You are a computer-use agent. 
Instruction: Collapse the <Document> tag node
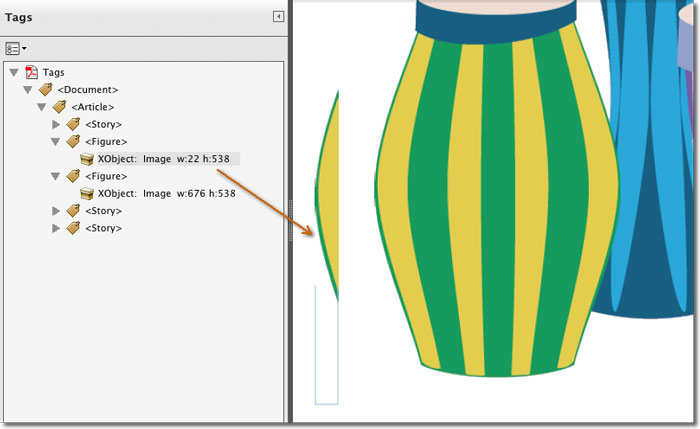pos(28,90)
